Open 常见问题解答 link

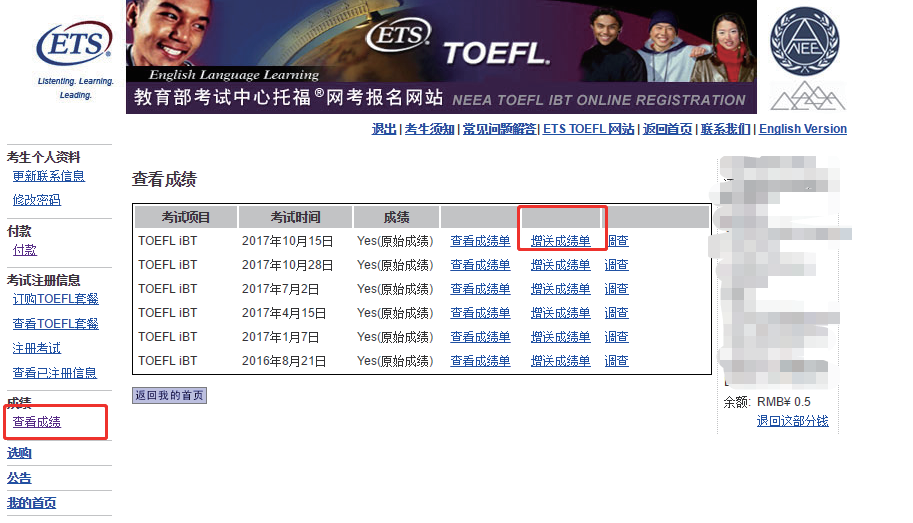(499, 129)
